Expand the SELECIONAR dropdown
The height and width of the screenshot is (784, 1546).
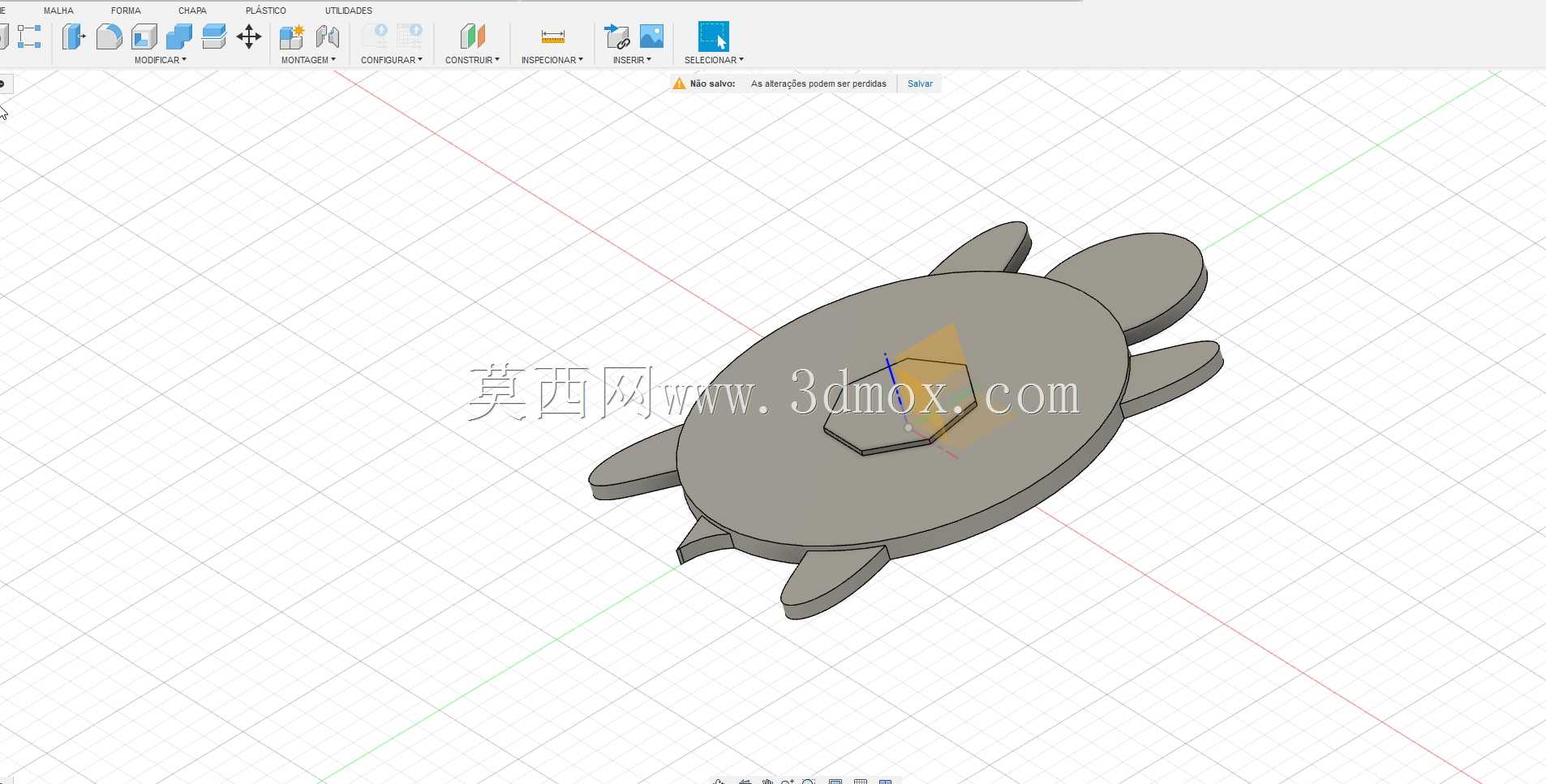[714, 60]
